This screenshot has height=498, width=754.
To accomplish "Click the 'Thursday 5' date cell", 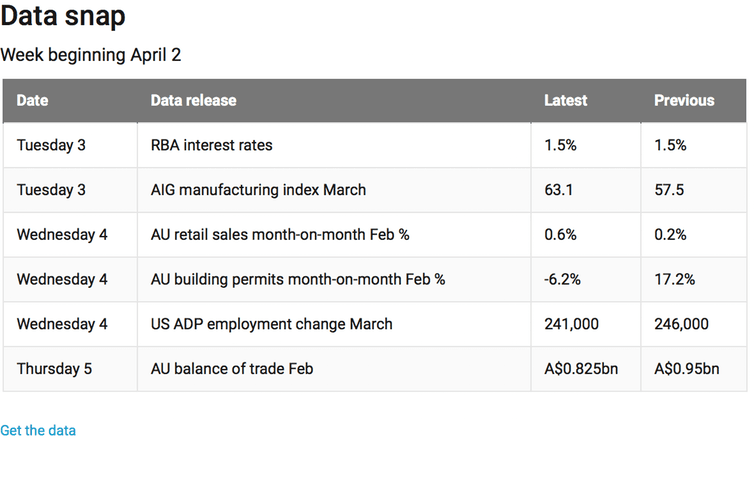I will [55, 369].
